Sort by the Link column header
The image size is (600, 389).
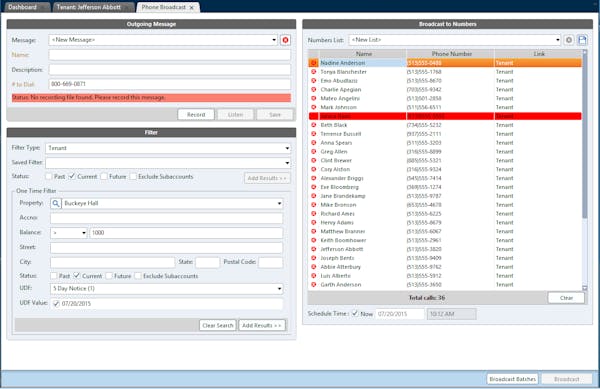pos(538,54)
